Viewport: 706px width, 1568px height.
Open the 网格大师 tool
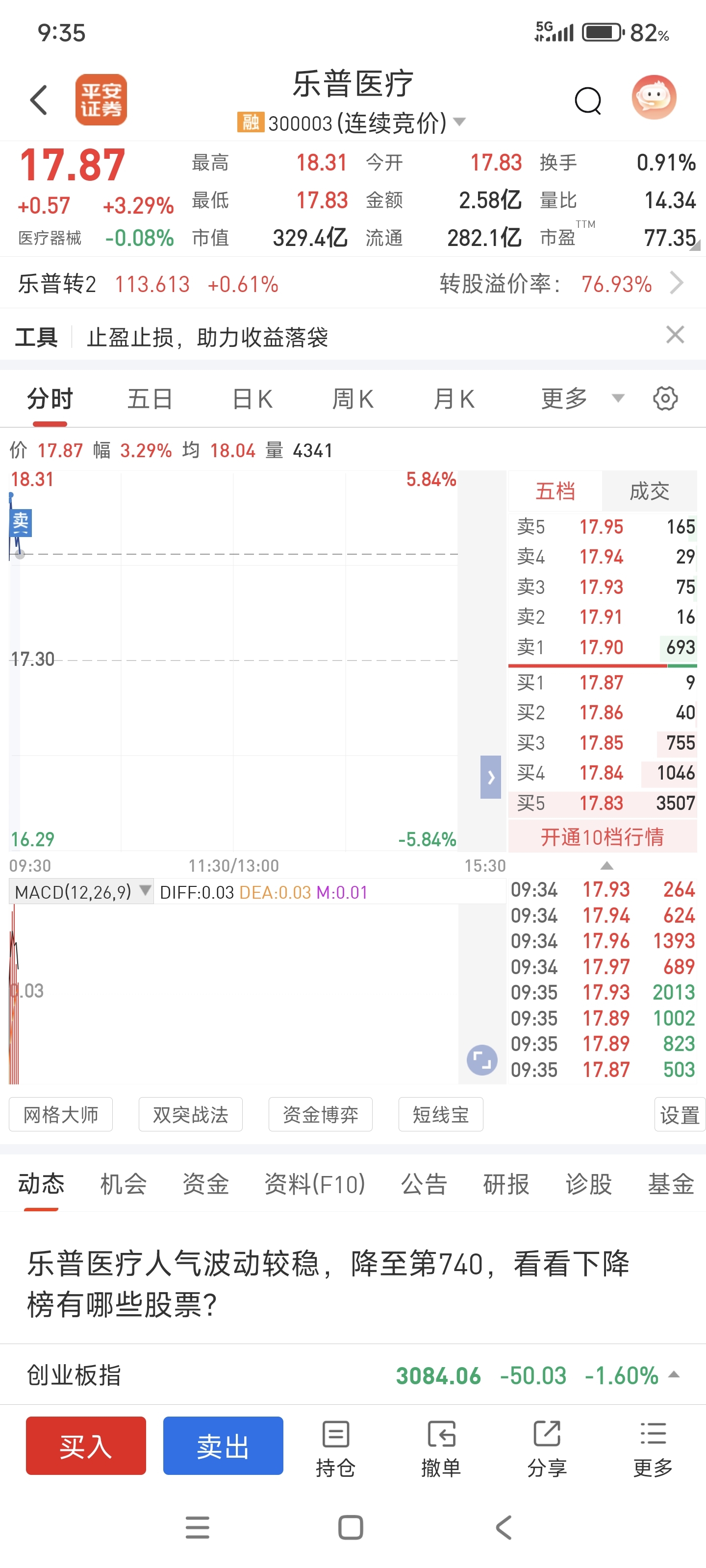pos(61,1115)
